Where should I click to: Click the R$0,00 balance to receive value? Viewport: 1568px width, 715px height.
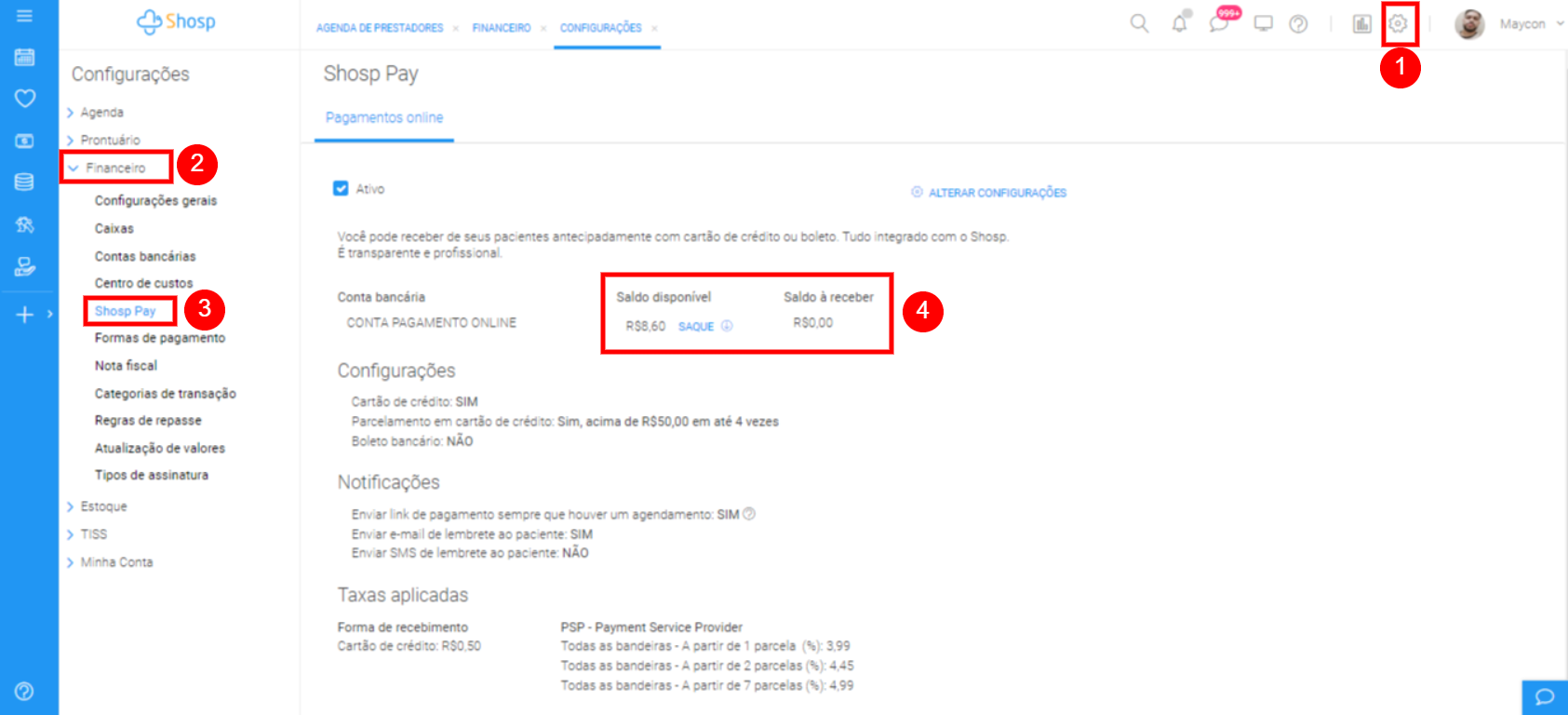(812, 322)
